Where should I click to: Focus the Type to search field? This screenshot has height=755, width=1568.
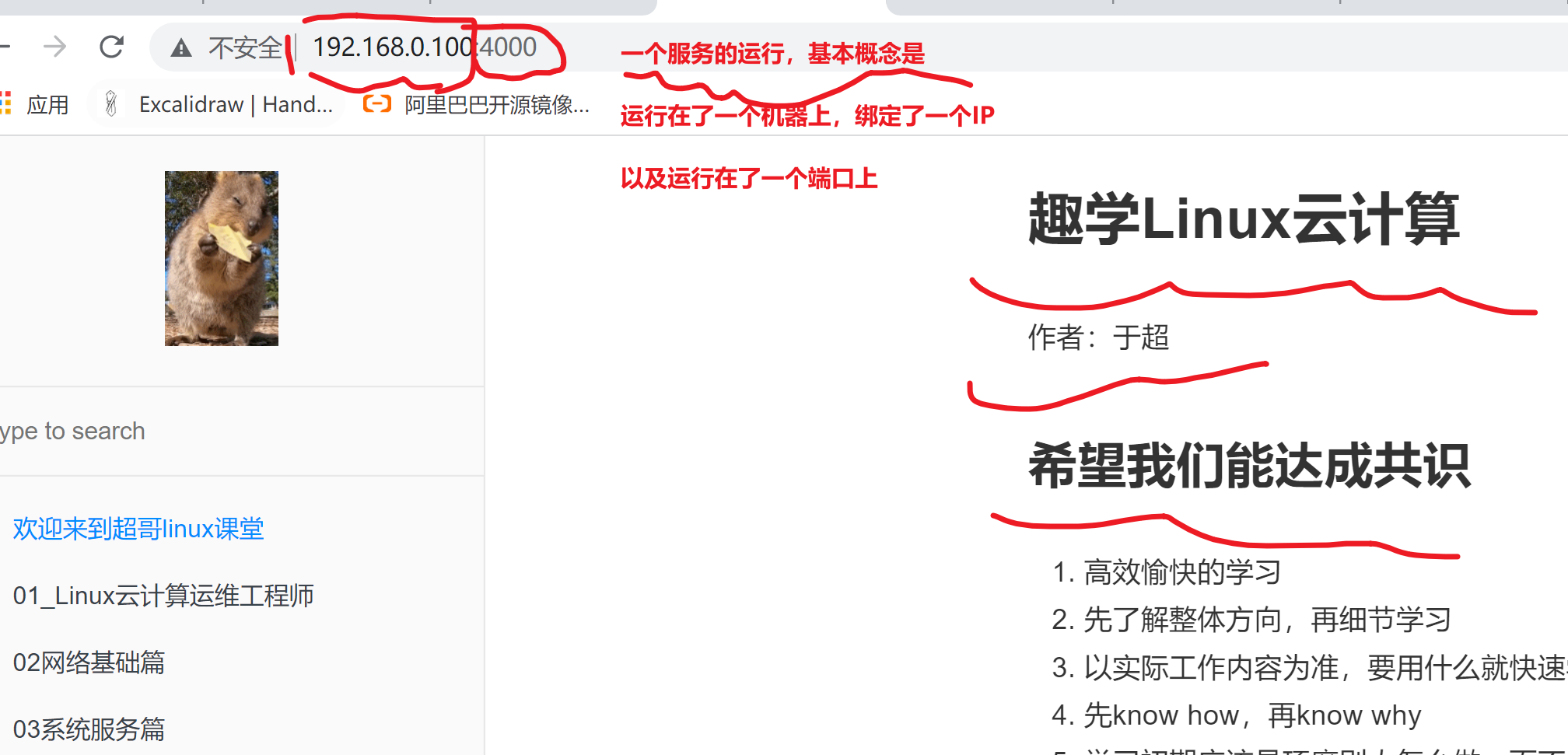pos(242,431)
